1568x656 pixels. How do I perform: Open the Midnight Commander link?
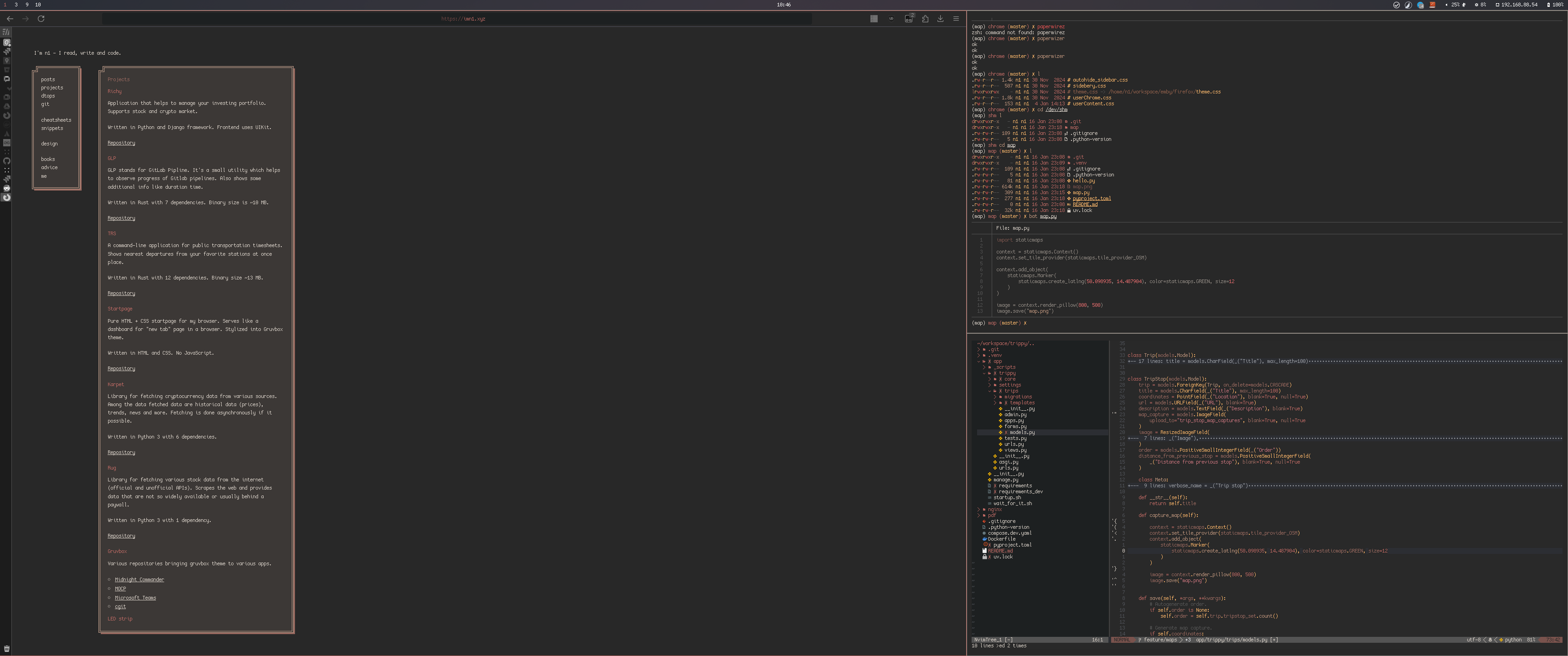coord(139,579)
